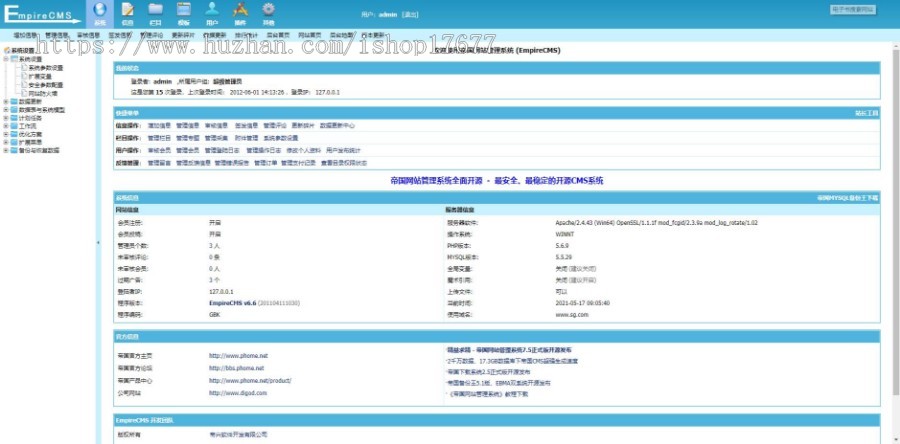
Task: Open http://www.digod.com company link
Action: click(238, 393)
